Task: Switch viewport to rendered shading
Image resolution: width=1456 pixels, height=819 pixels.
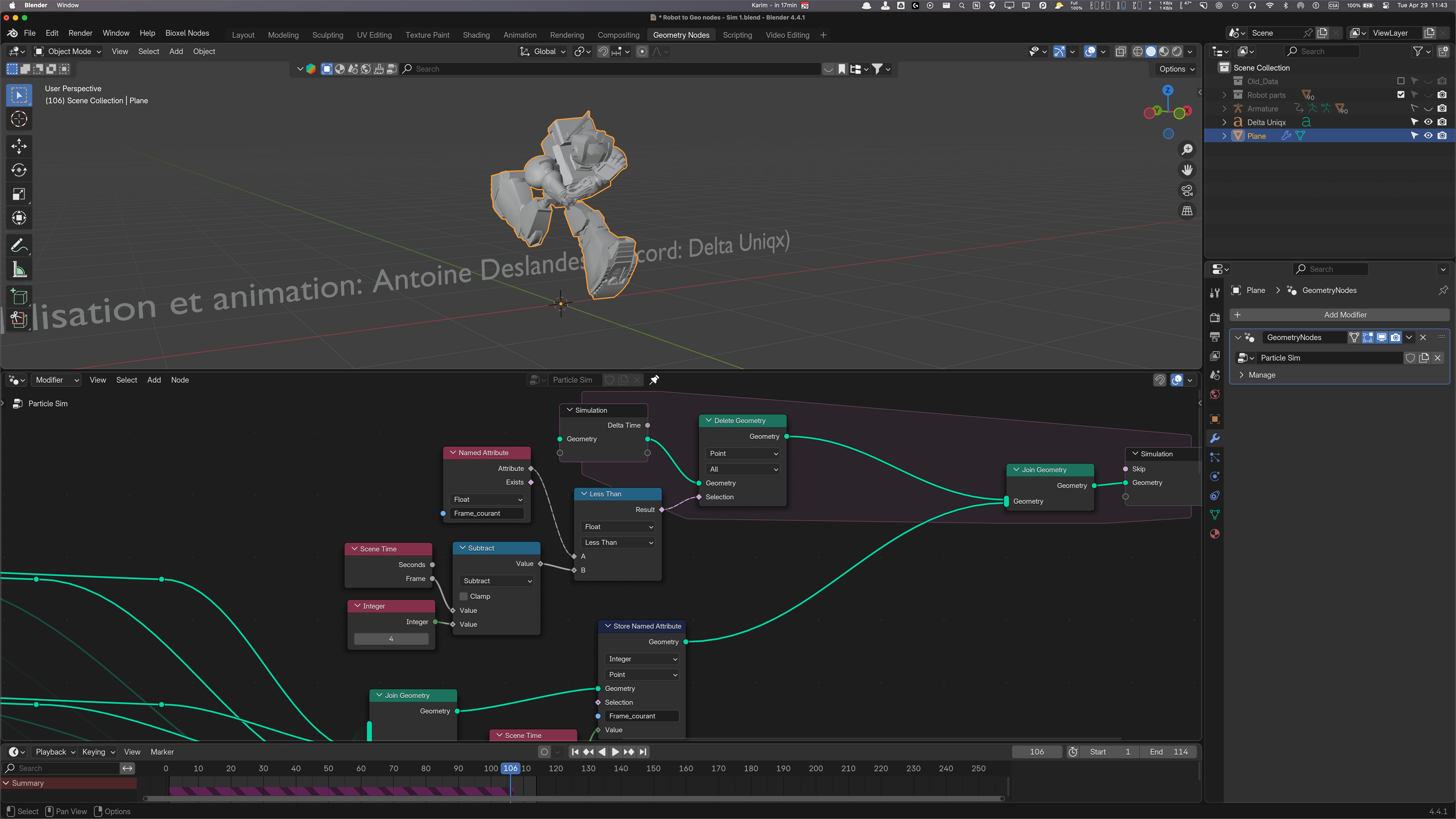Action: (1177, 51)
